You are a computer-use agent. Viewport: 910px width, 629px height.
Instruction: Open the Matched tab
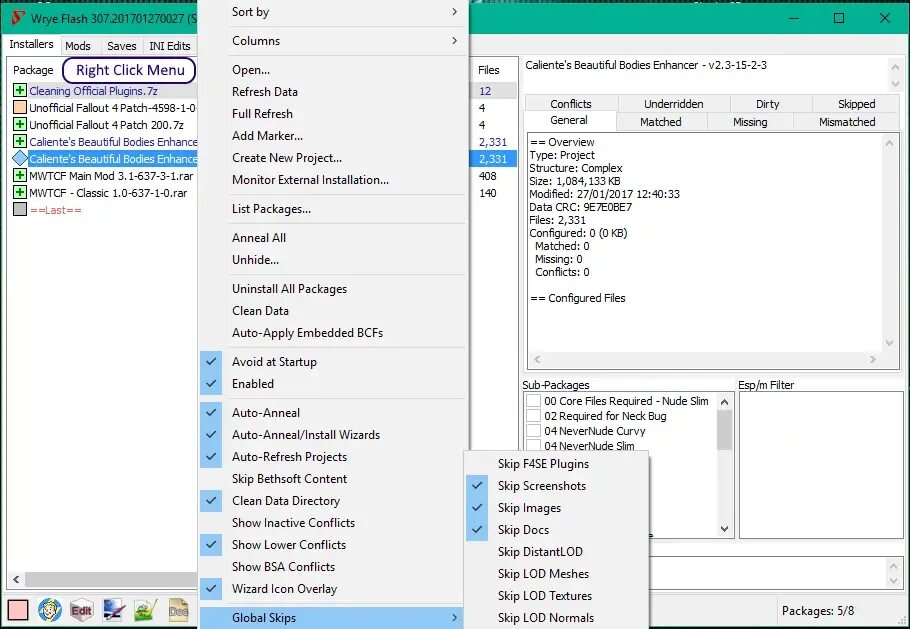tap(660, 122)
